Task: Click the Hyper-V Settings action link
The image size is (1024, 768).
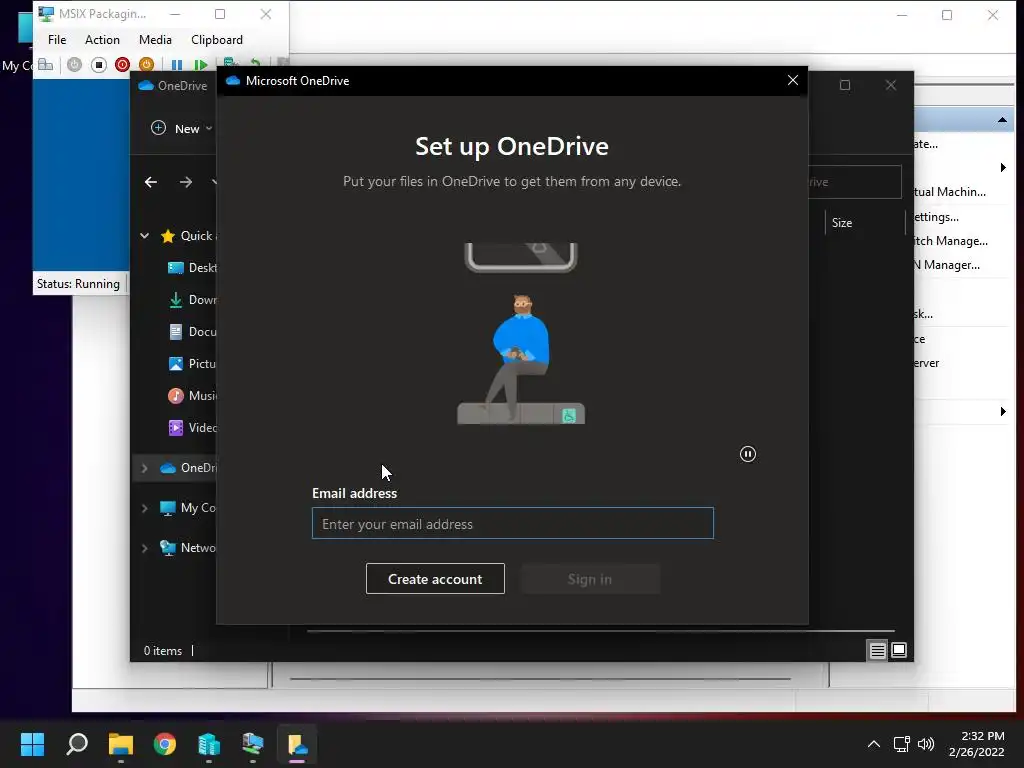Action: pyautogui.click(x=936, y=217)
